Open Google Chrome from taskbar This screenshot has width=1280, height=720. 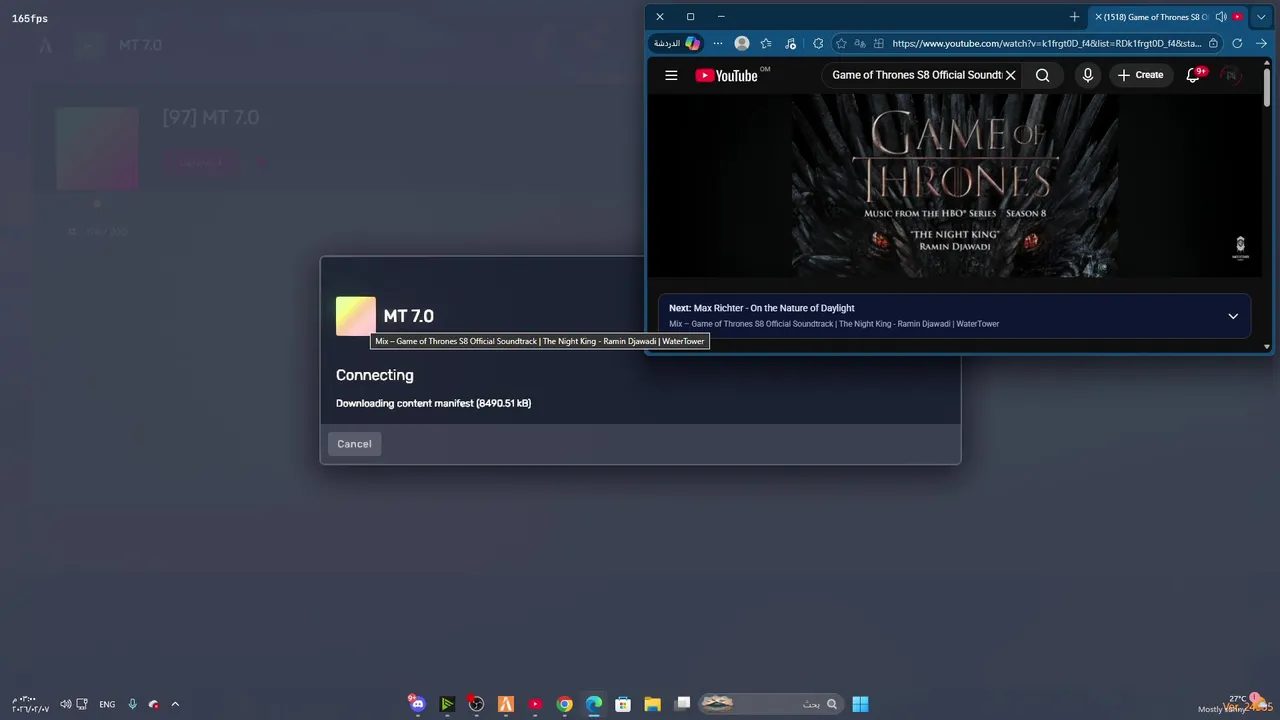coord(565,704)
